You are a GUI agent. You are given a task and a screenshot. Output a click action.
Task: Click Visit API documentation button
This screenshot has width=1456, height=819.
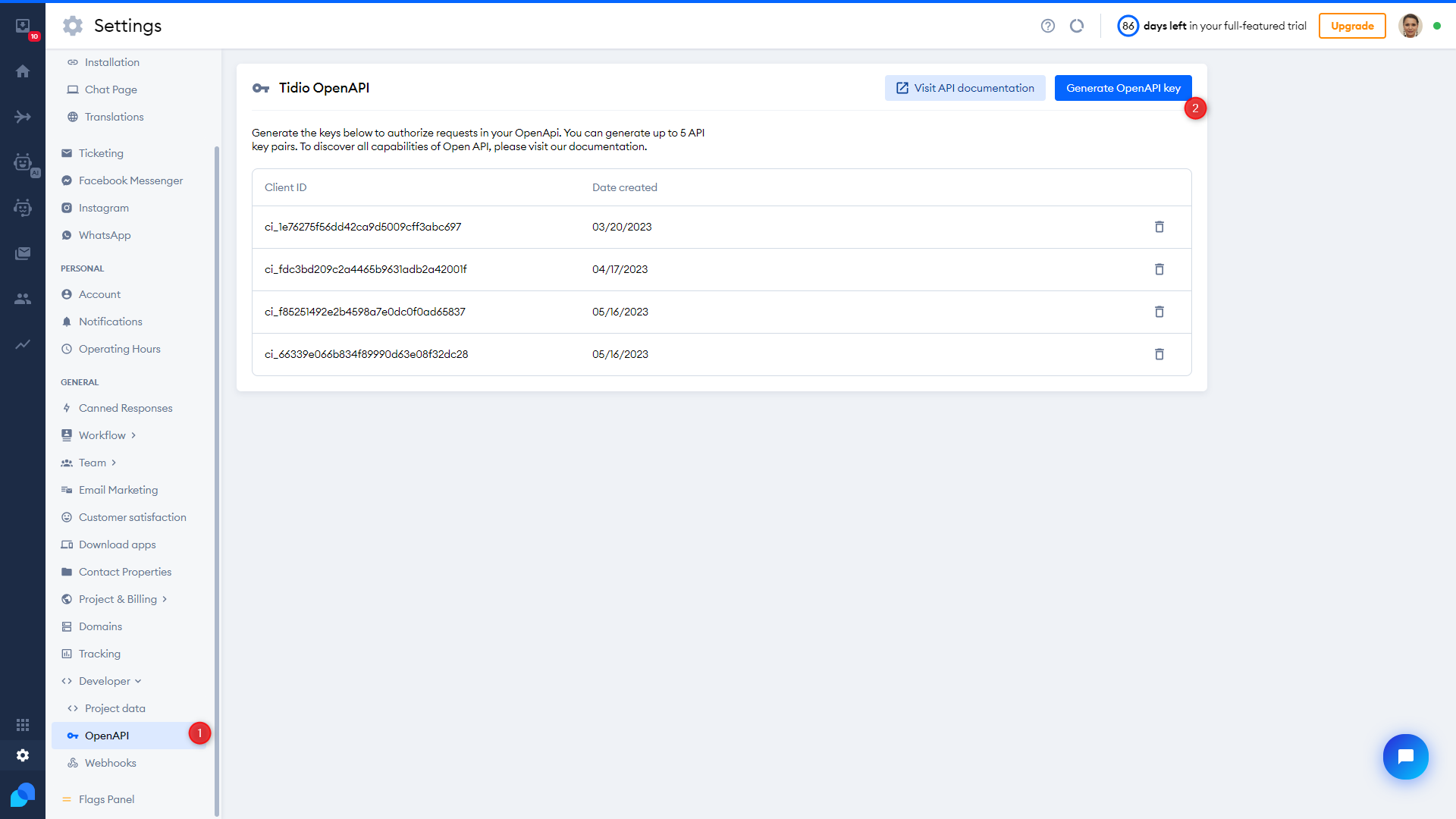coord(965,88)
